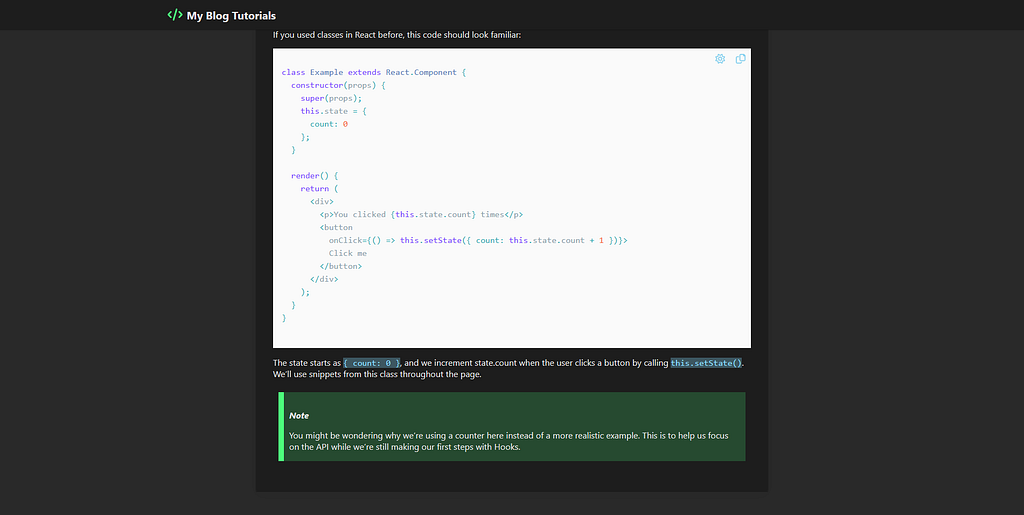
Task: Click the code brackets logo icon
Action: [x=174, y=15]
